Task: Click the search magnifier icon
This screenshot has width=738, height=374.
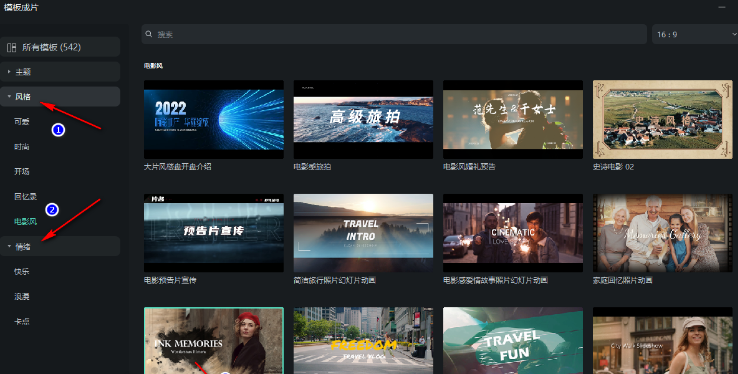Action: point(149,34)
